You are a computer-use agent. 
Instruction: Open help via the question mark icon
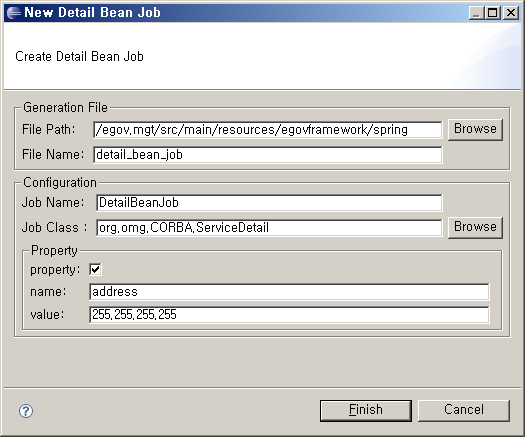(x=26, y=411)
